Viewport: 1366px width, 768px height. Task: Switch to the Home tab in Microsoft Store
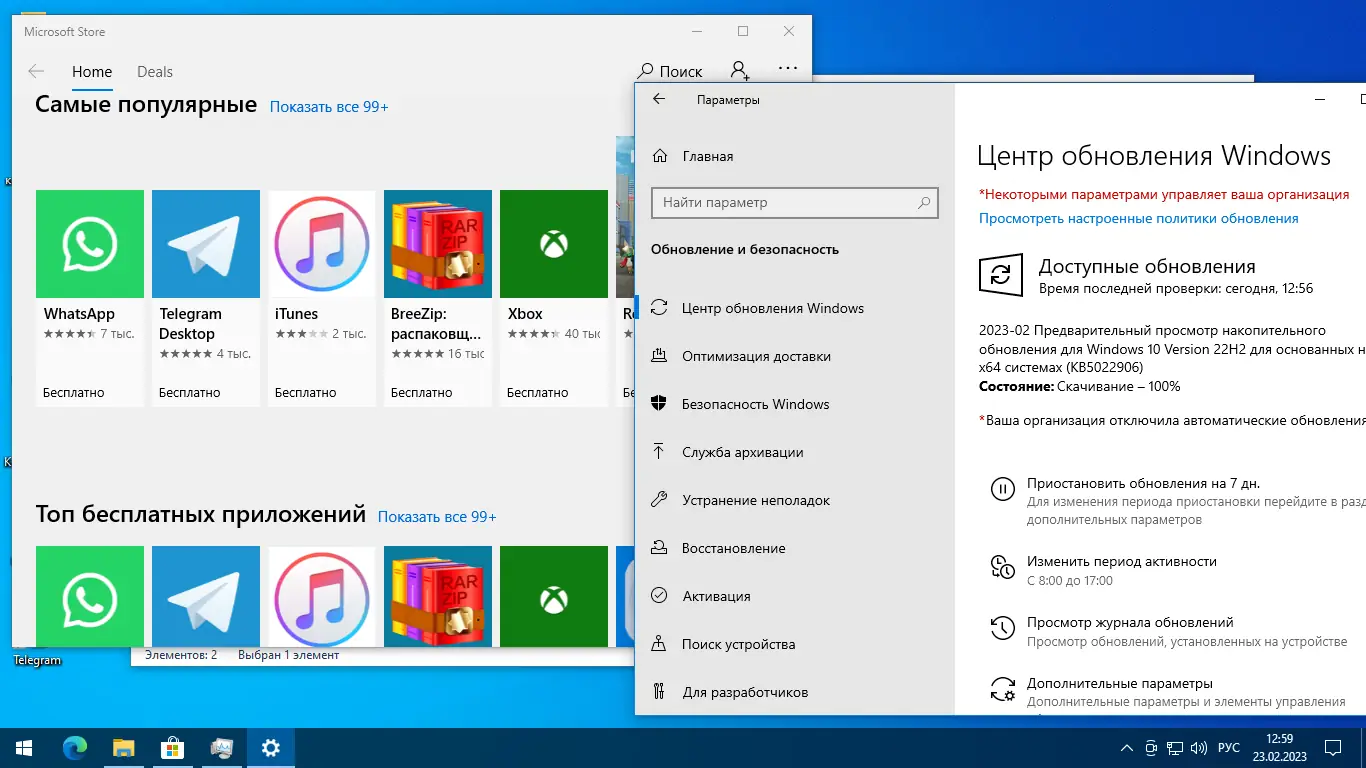tap(92, 72)
